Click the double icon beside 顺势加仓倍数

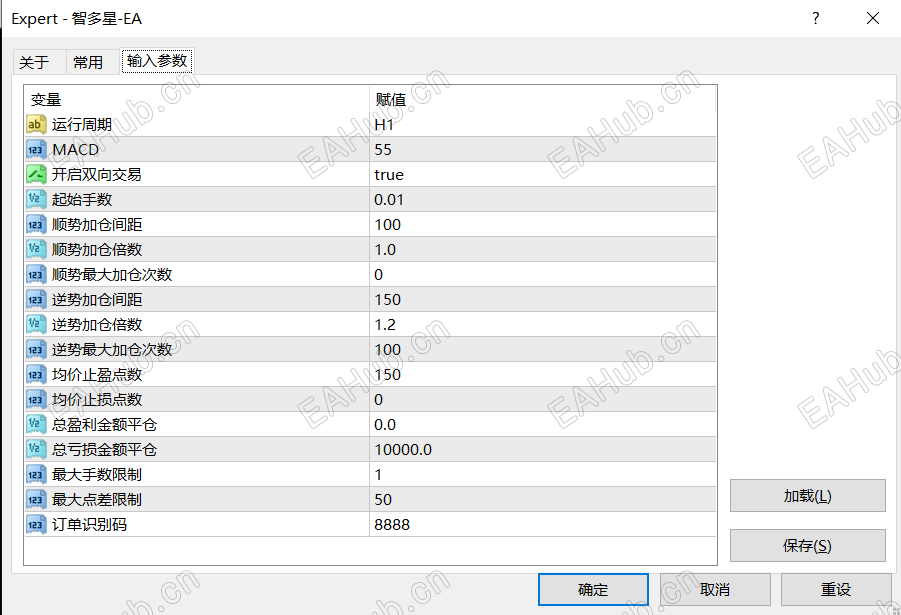click(36, 249)
